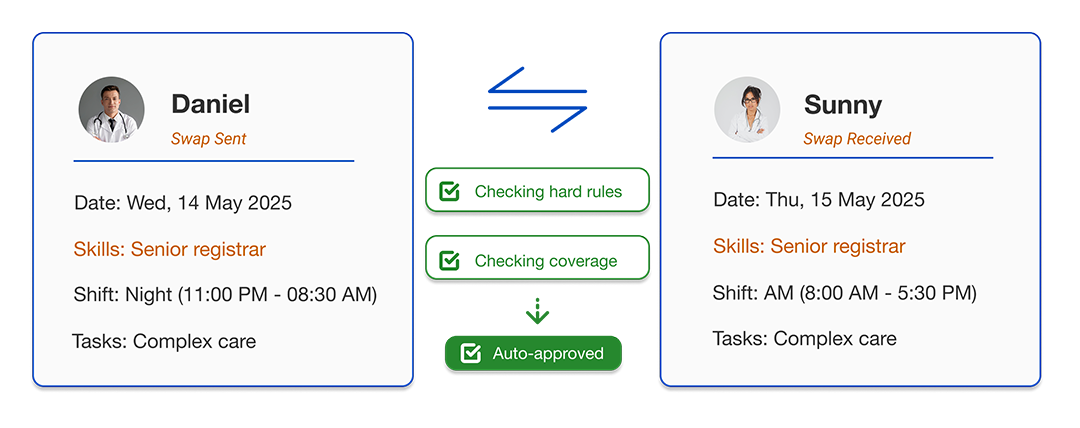Click Daniel's profile photo

pos(112,110)
